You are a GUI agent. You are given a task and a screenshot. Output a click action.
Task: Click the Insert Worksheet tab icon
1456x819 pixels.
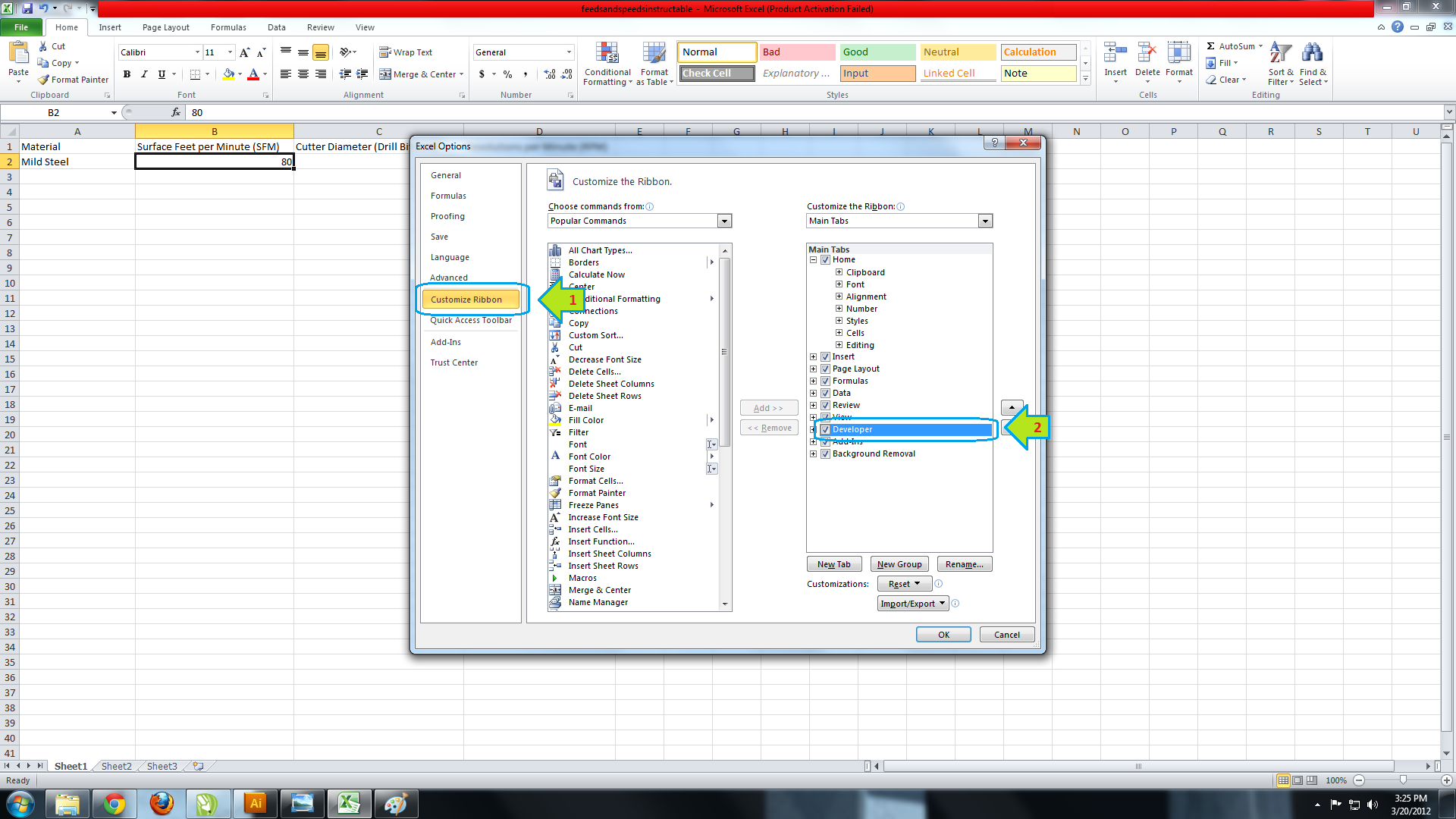198,766
